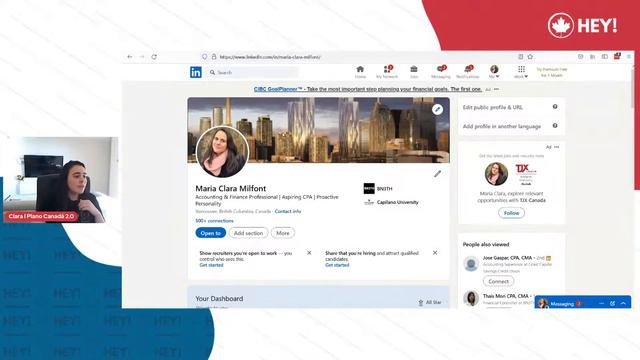Click the LinkedIn Search field

click(253, 72)
